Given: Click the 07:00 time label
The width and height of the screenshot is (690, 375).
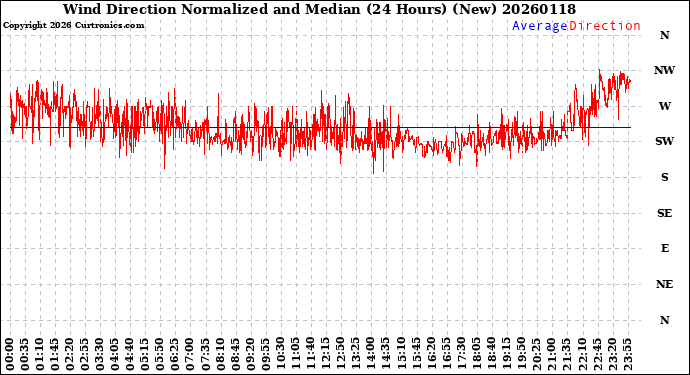Looking at the screenshot, I should click(x=190, y=355).
